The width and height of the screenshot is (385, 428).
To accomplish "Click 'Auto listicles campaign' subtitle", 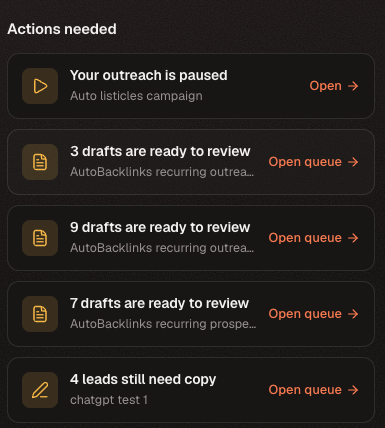I will pos(136,96).
